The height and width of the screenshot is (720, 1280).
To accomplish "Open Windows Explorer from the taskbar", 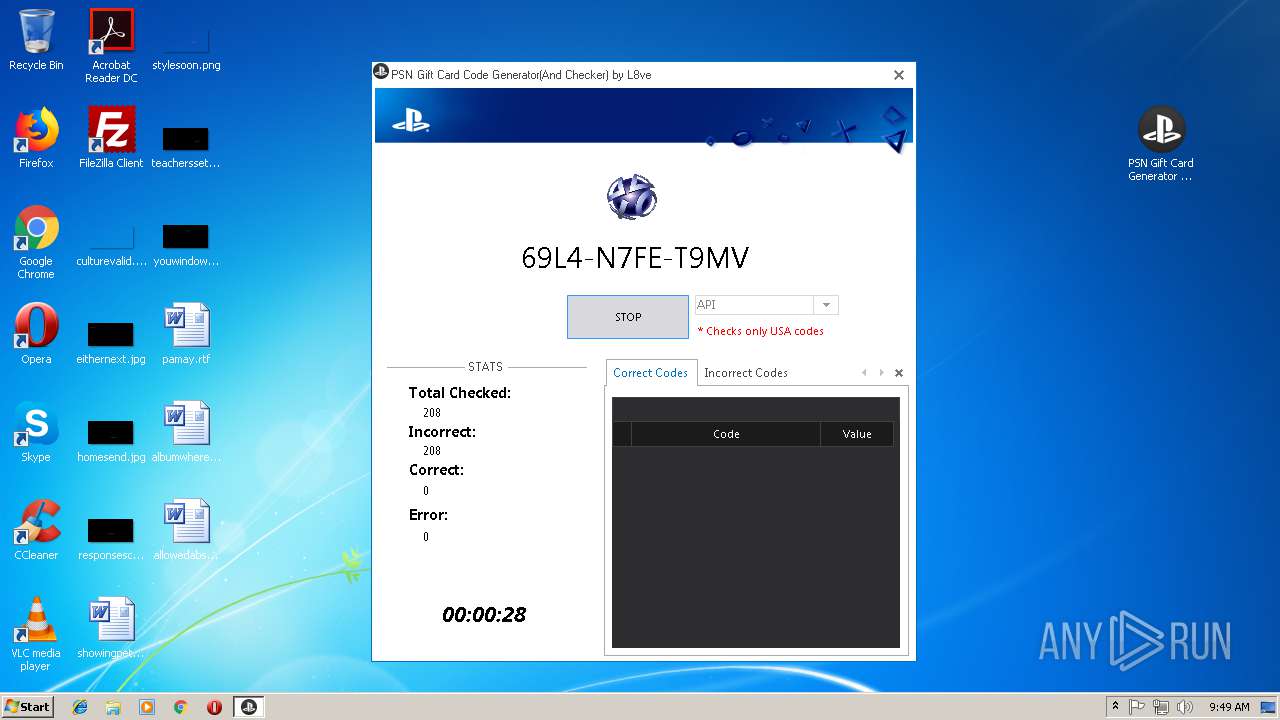I will coord(113,707).
